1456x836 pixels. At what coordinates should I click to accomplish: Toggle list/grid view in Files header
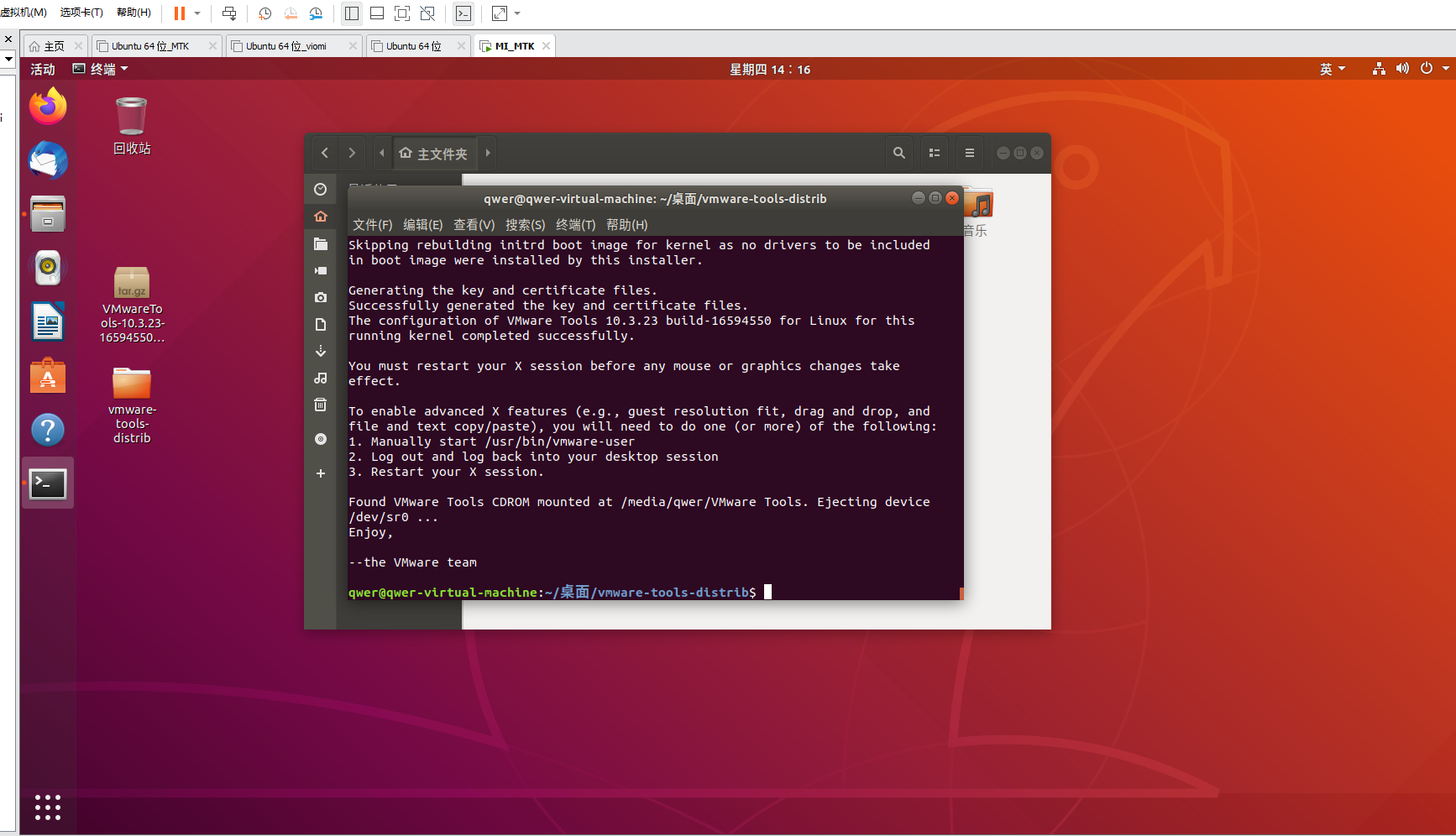click(x=935, y=153)
